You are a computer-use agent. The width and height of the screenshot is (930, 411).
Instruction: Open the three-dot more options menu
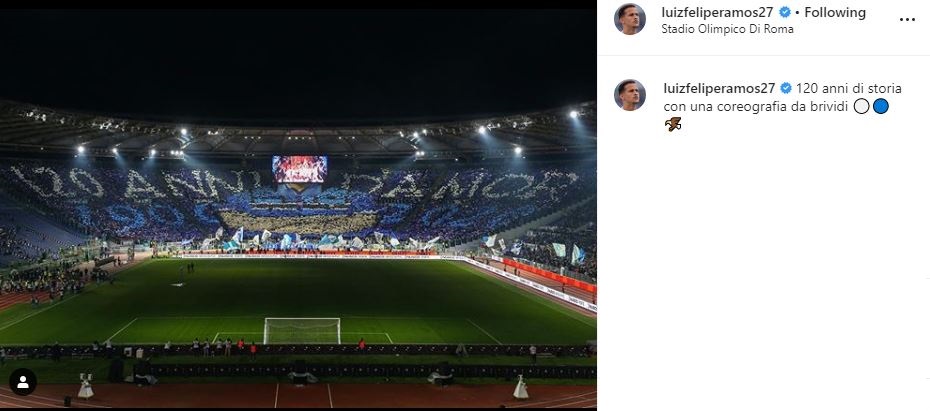[907, 20]
